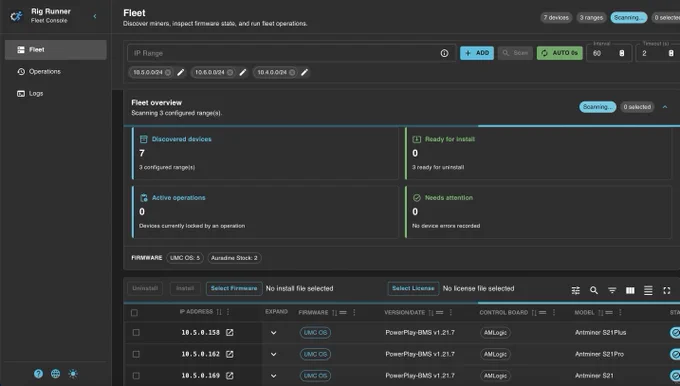The width and height of the screenshot is (680, 386).
Task: Sort by FIRMWARE column
Action: click(334, 312)
